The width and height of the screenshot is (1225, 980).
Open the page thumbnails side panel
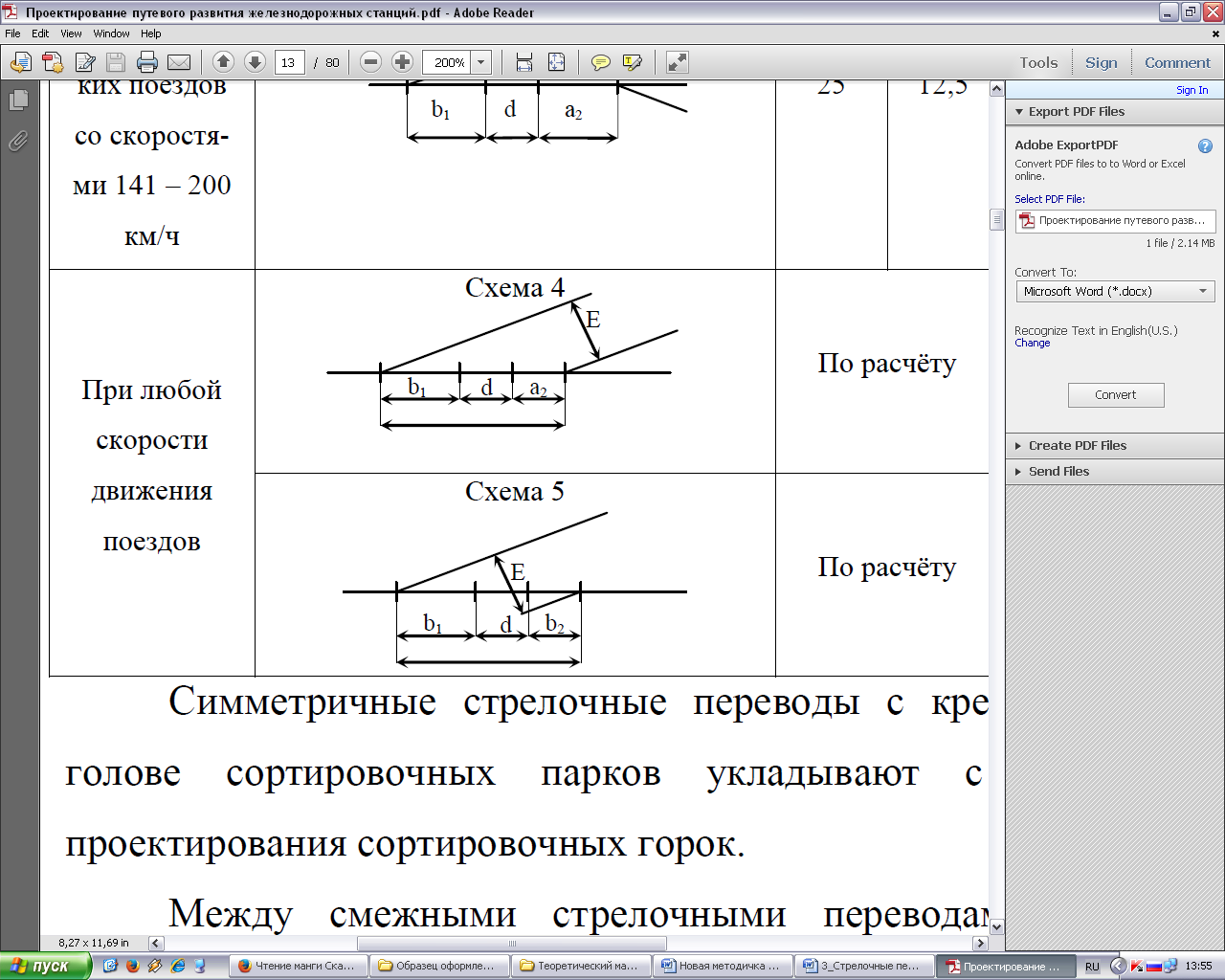point(18,100)
